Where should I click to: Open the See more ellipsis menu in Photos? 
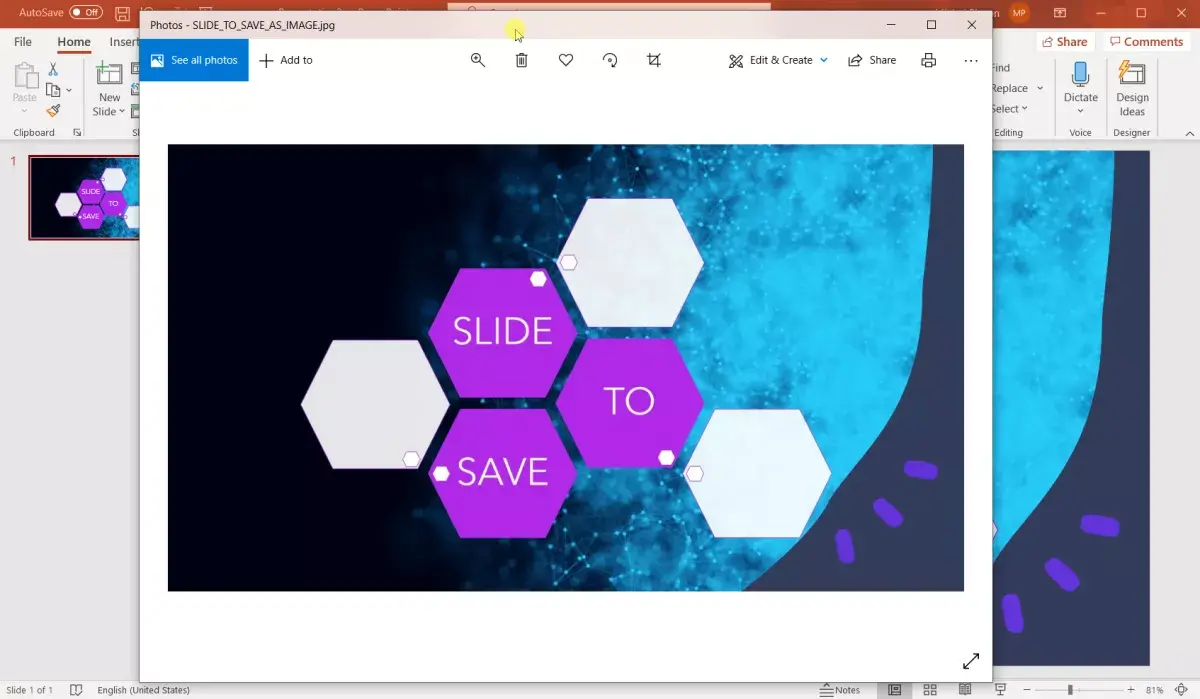971,60
